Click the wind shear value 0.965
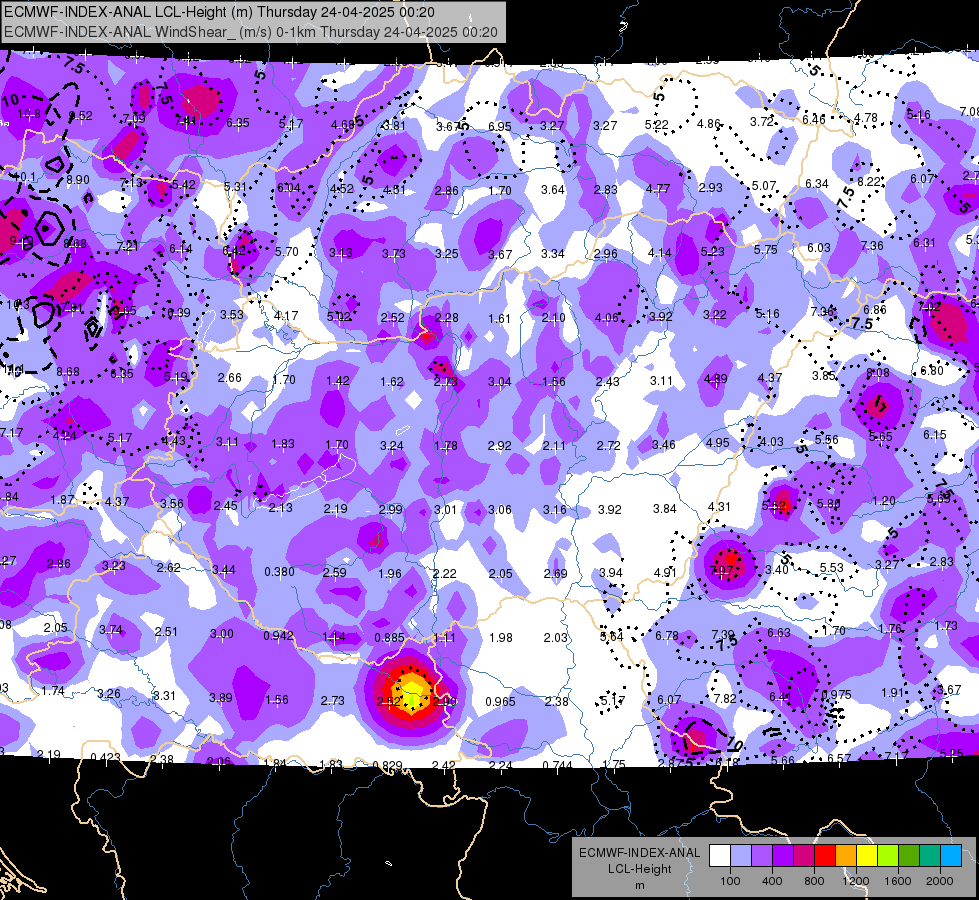 pos(500,701)
